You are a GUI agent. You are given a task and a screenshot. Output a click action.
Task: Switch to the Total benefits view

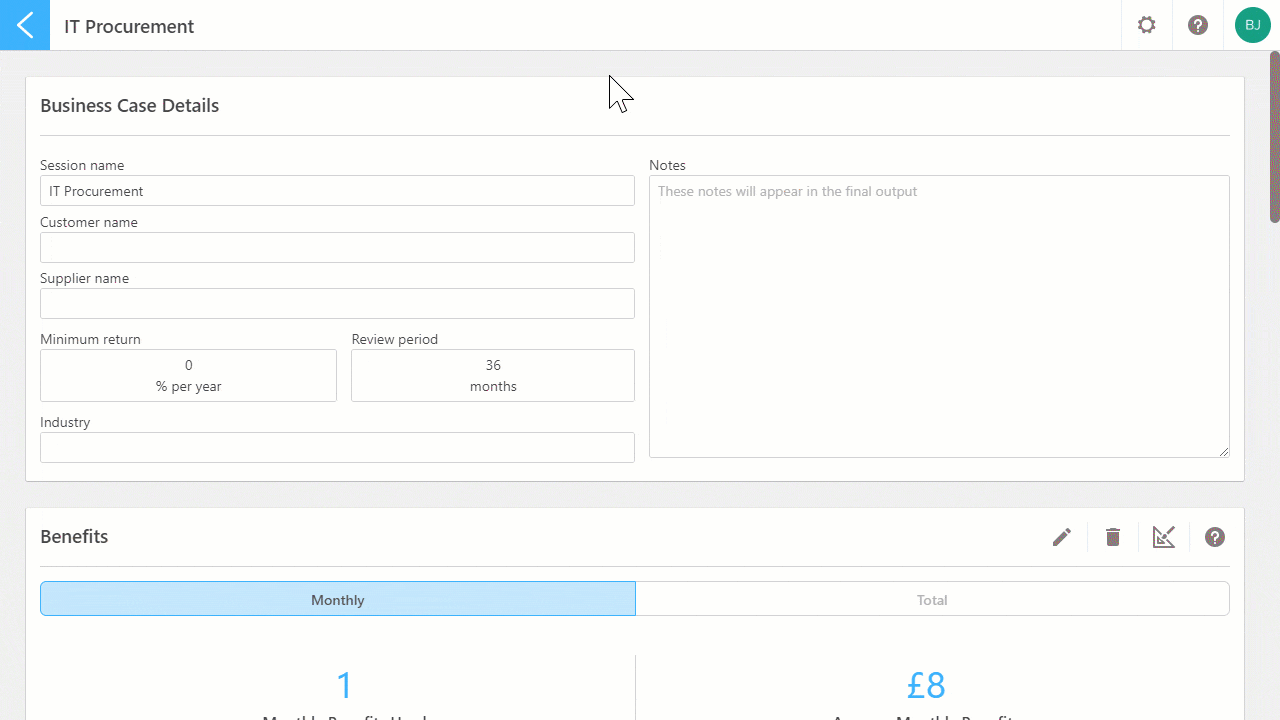tap(932, 599)
